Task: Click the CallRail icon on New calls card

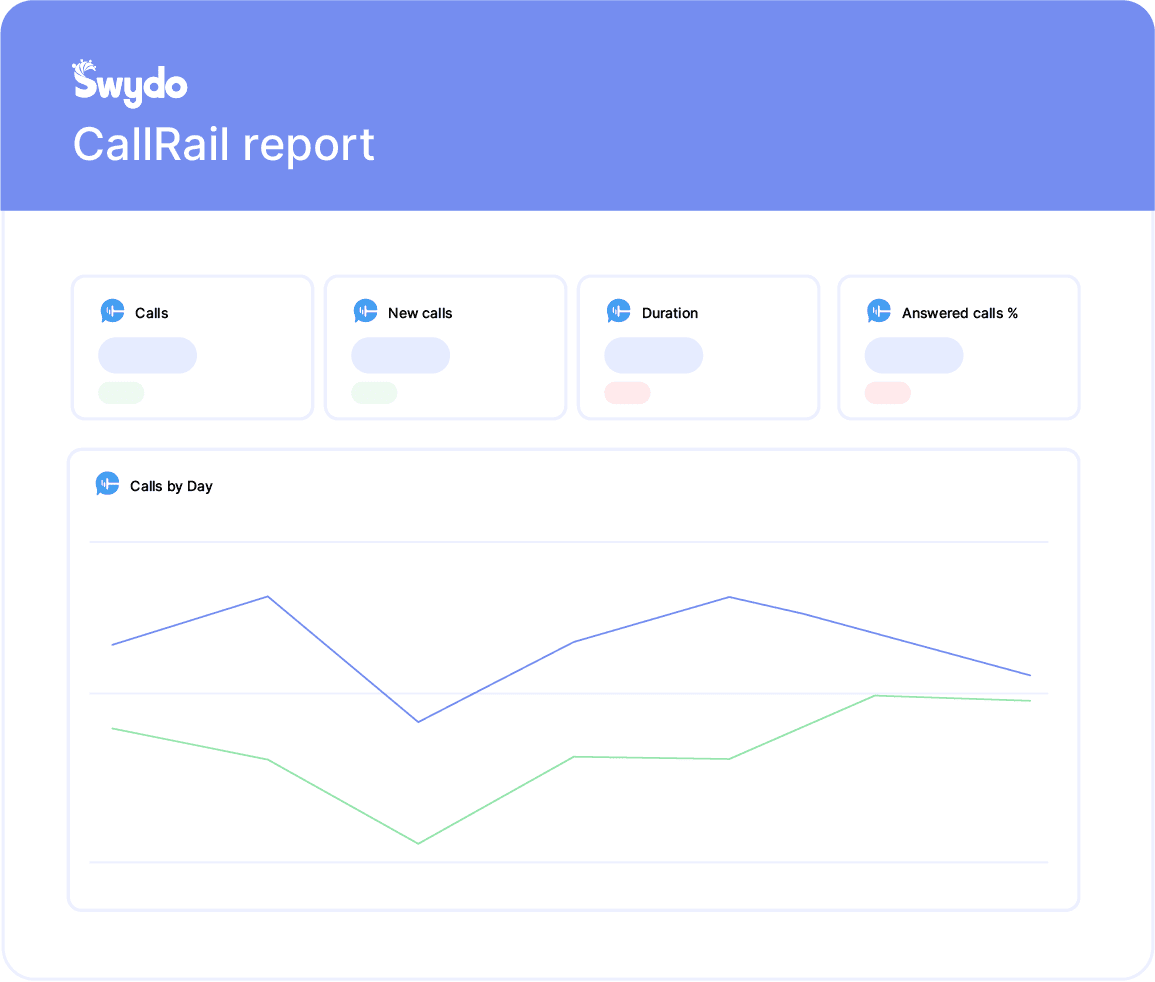Action: point(365,311)
